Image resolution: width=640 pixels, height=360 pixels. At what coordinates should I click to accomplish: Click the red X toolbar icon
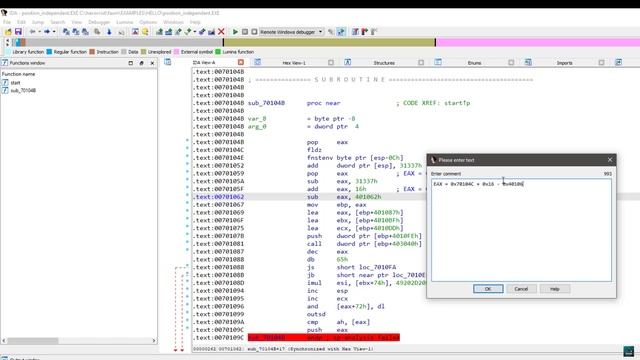pos(221,32)
